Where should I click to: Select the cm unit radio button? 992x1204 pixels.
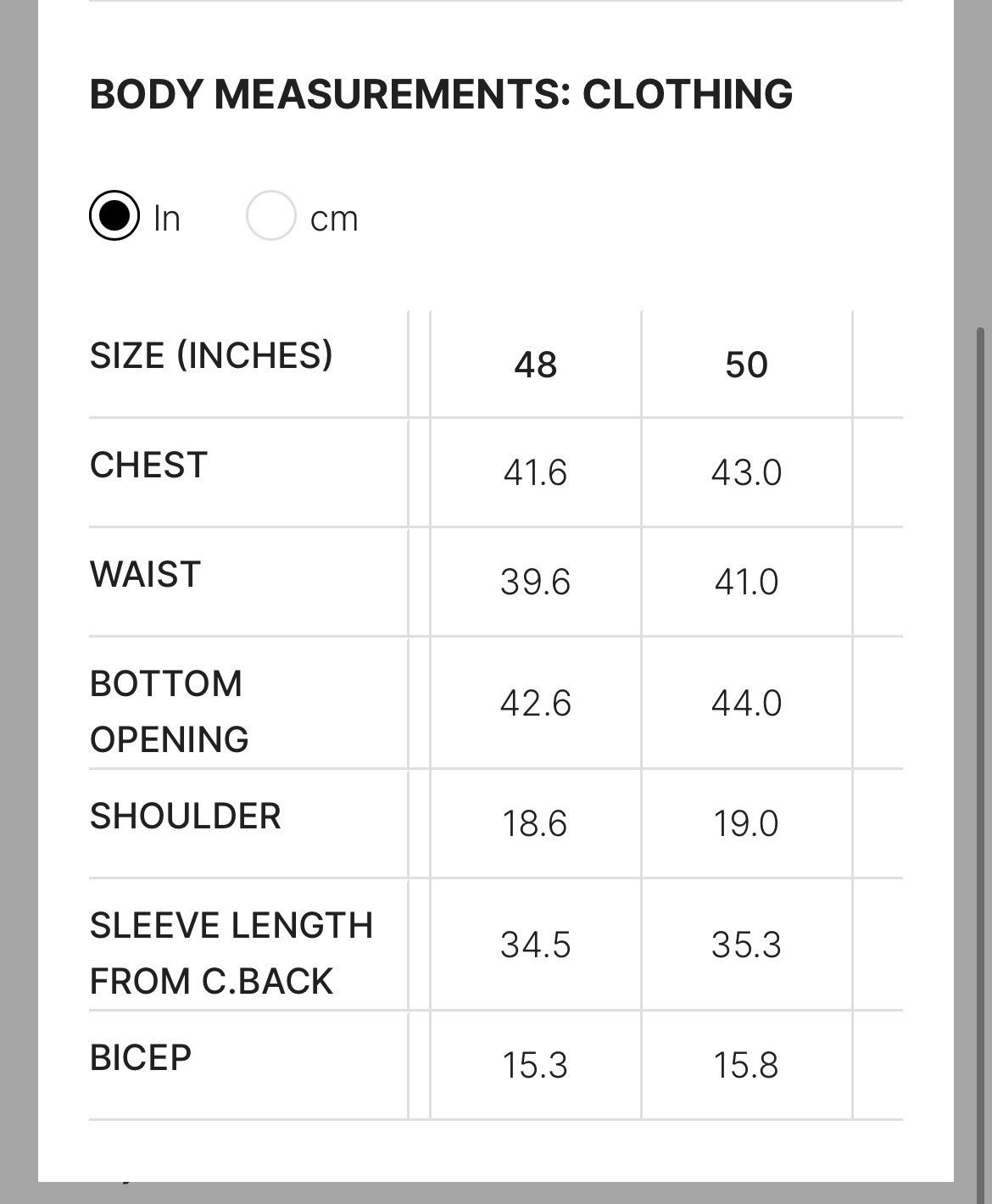[271, 216]
